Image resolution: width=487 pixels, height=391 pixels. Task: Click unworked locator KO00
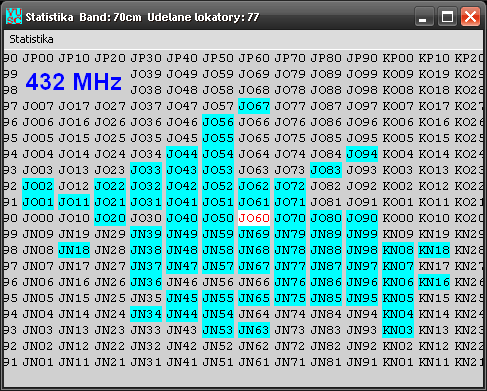[398, 218]
